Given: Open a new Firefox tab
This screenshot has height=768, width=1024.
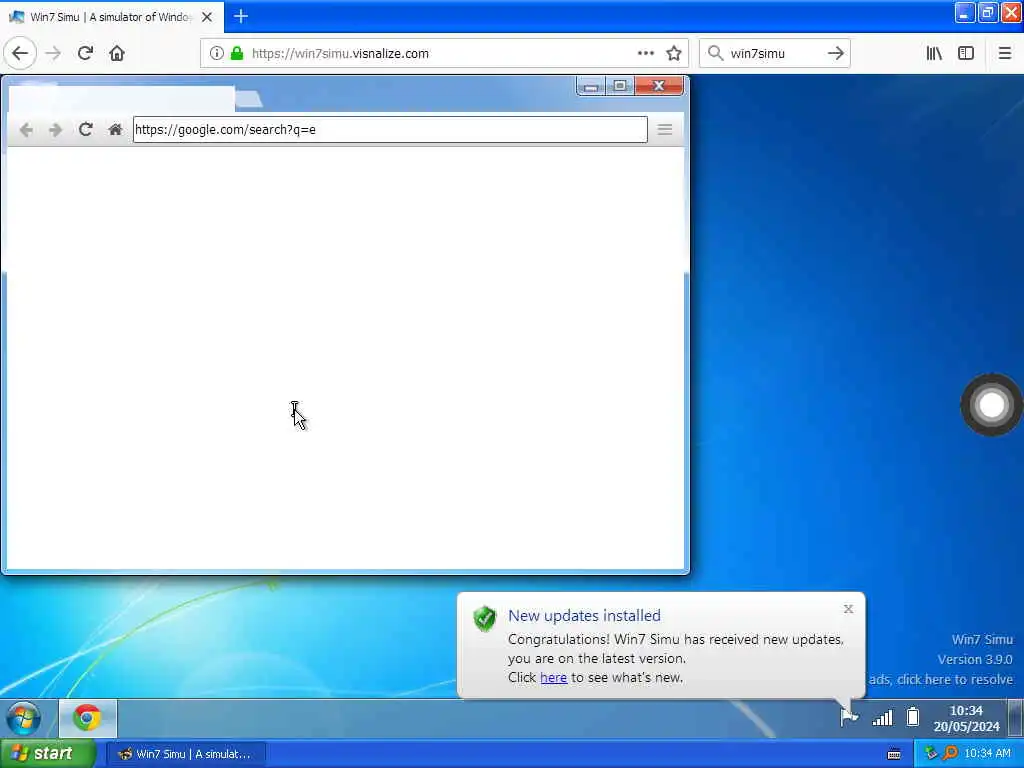Looking at the screenshot, I should tap(241, 16).
